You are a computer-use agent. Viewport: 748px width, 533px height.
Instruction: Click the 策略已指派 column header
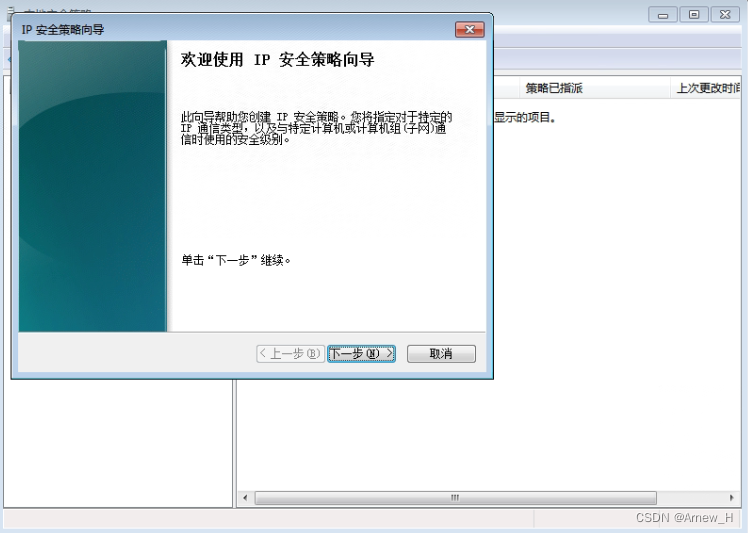[594, 88]
